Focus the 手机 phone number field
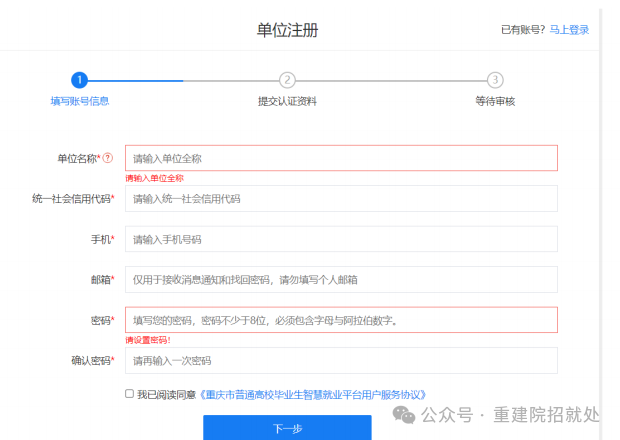 tap(341, 239)
